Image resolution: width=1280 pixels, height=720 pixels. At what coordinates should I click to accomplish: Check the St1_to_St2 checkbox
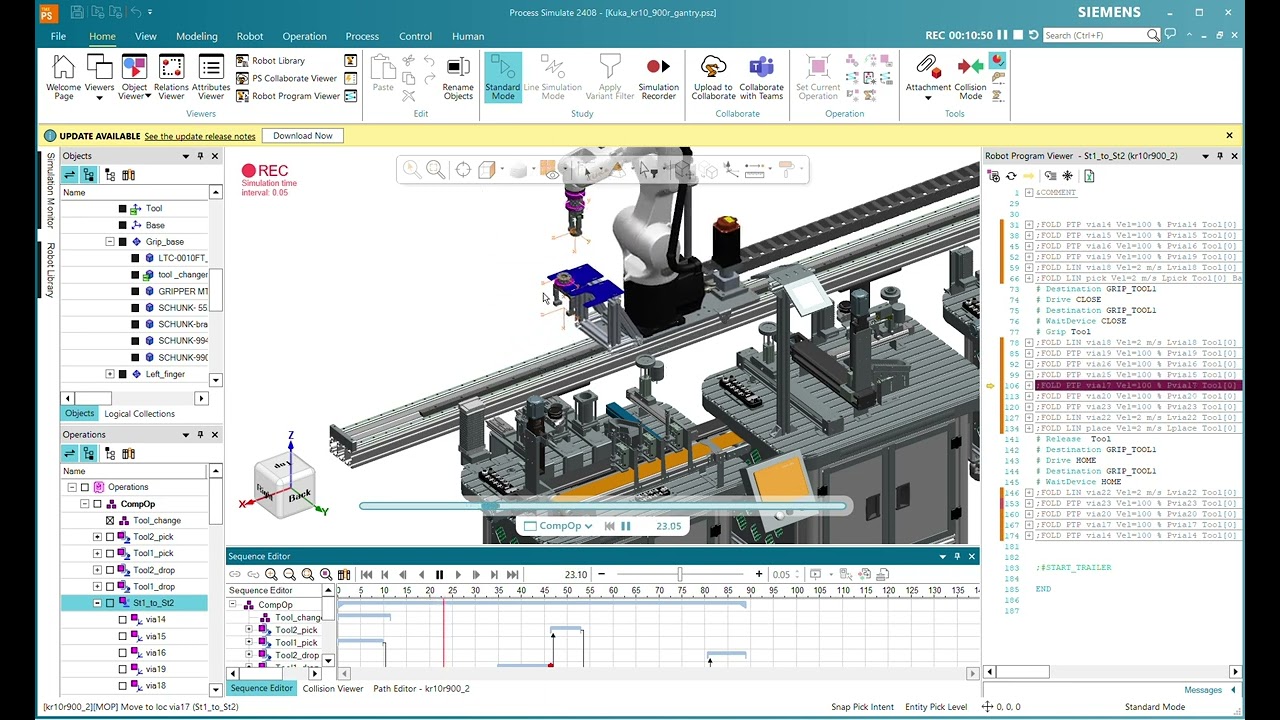pos(110,603)
